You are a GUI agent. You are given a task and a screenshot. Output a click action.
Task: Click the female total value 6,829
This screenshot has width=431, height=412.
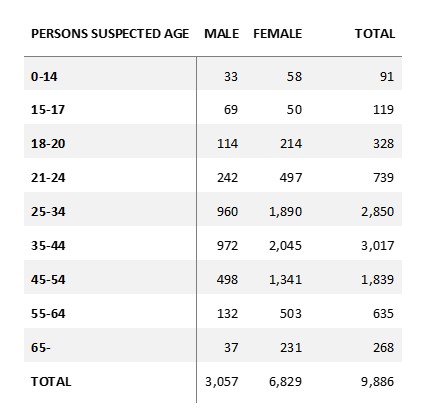(285, 382)
